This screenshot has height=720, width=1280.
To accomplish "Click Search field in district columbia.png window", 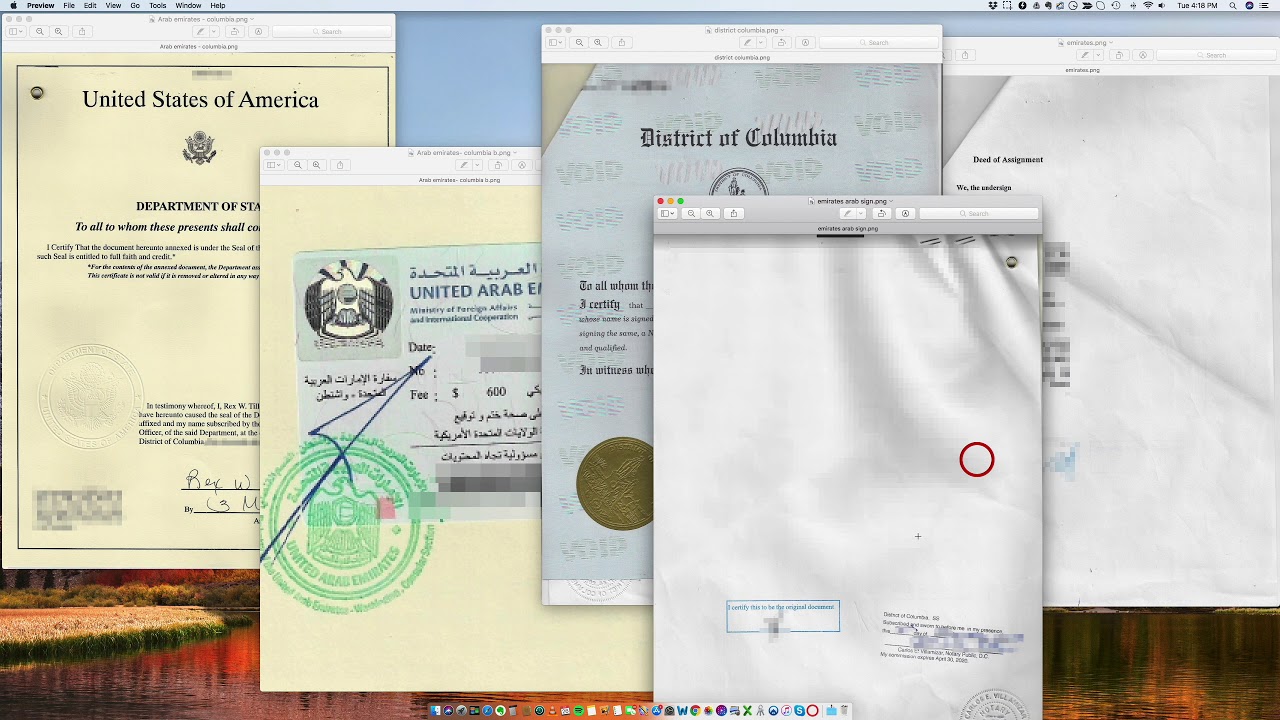I will (878, 42).
